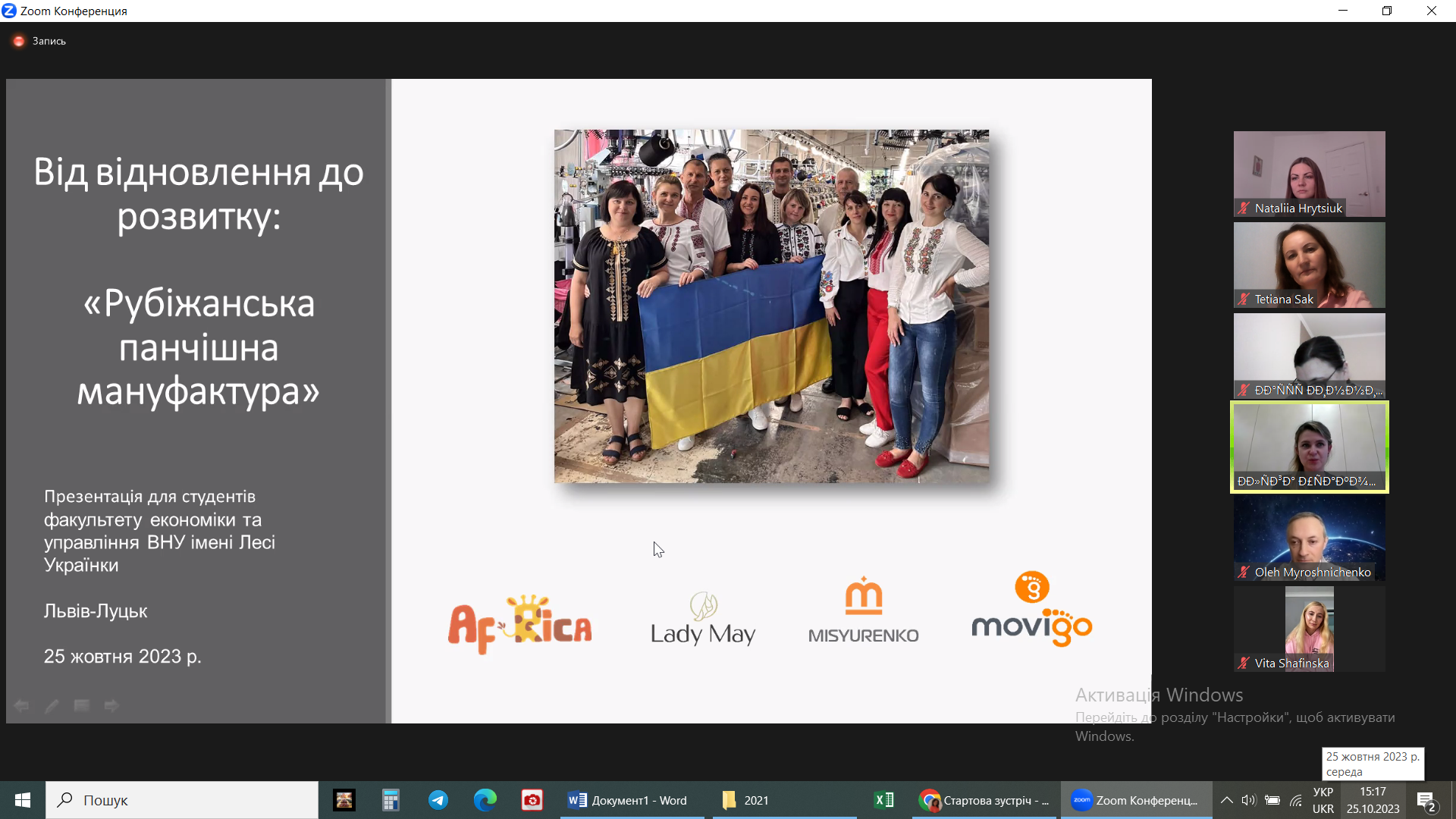Select Nataliia Hrytsiuk video thumbnail

click(1309, 174)
